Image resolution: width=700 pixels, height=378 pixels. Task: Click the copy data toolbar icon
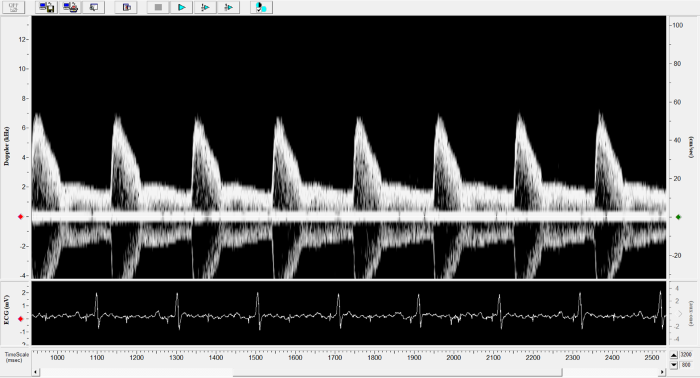[x=126, y=7]
